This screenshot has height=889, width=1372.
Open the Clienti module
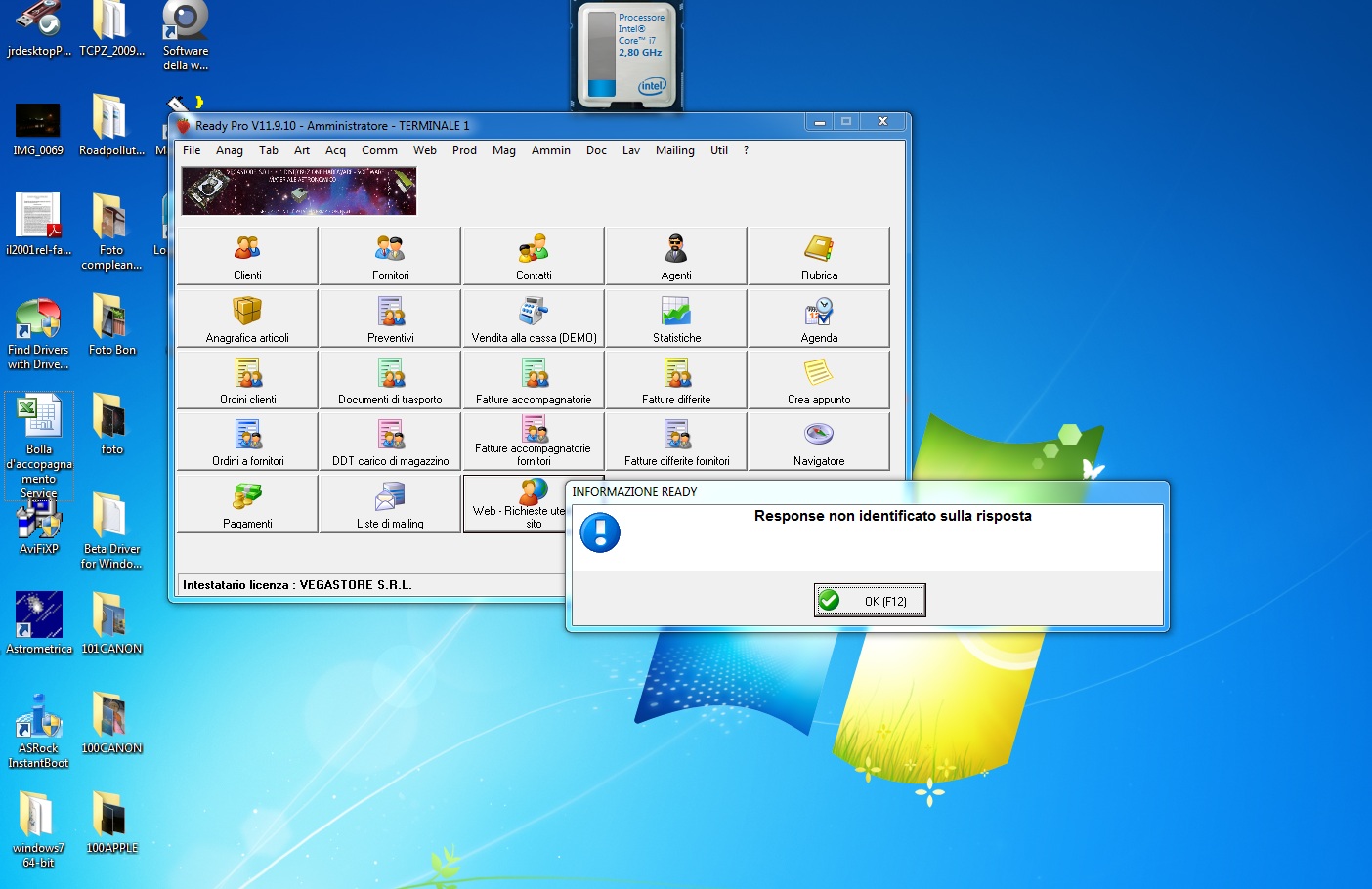tap(247, 256)
